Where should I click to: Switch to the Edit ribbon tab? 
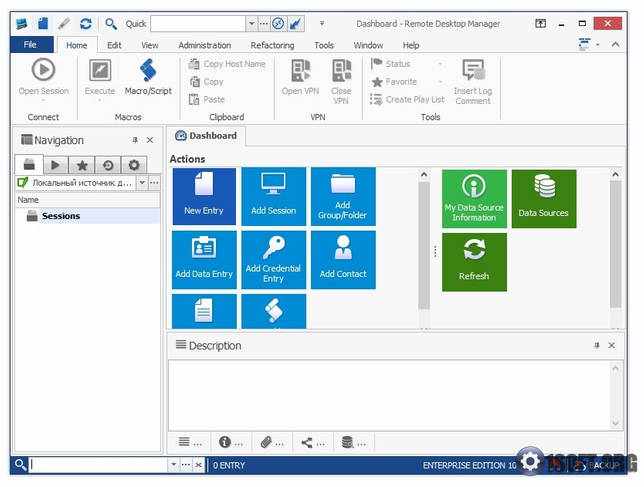[x=114, y=45]
